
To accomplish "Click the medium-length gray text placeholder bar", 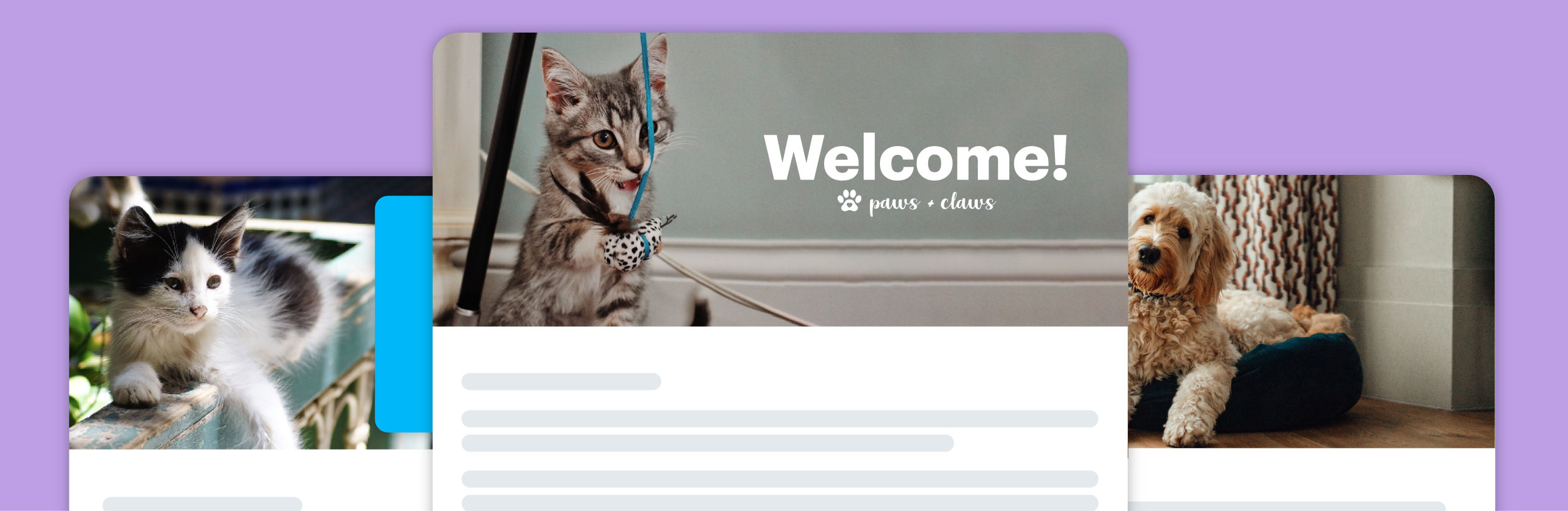I will [707, 443].
